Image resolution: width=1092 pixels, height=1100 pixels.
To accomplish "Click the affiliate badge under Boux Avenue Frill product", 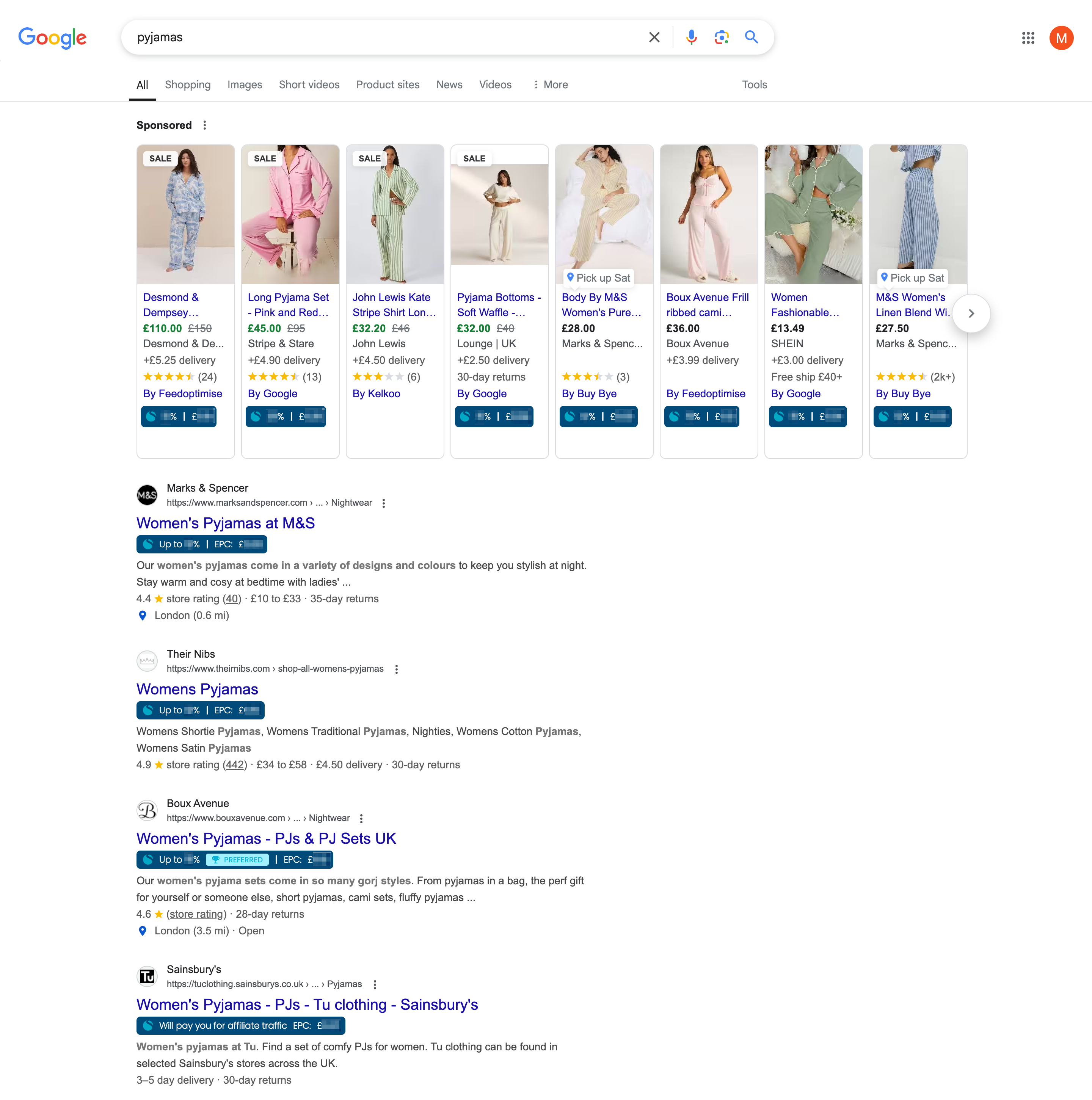I will [x=701, y=417].
